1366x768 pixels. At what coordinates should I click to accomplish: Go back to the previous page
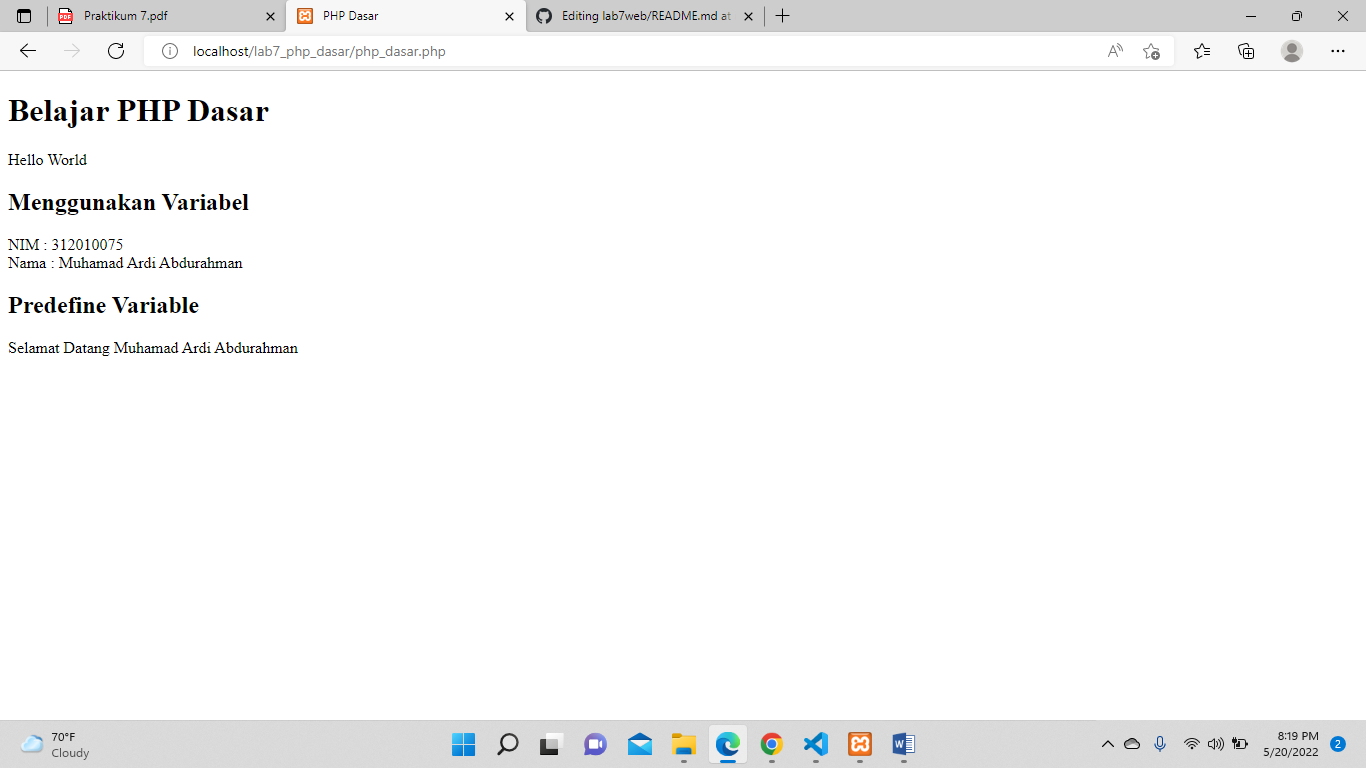[x=28, y=51]
